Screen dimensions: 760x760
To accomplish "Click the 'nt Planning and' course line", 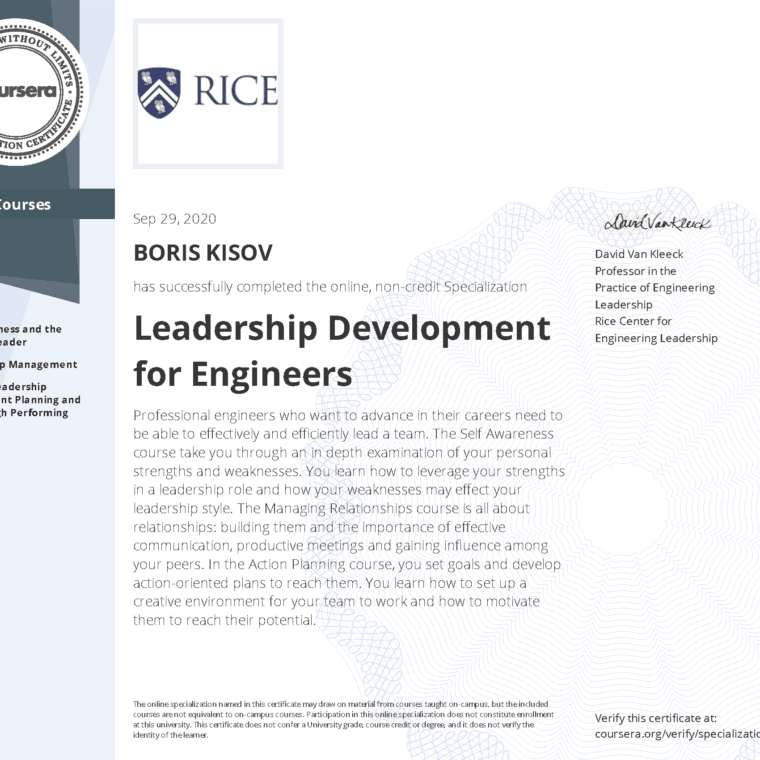I will point(40,400).
